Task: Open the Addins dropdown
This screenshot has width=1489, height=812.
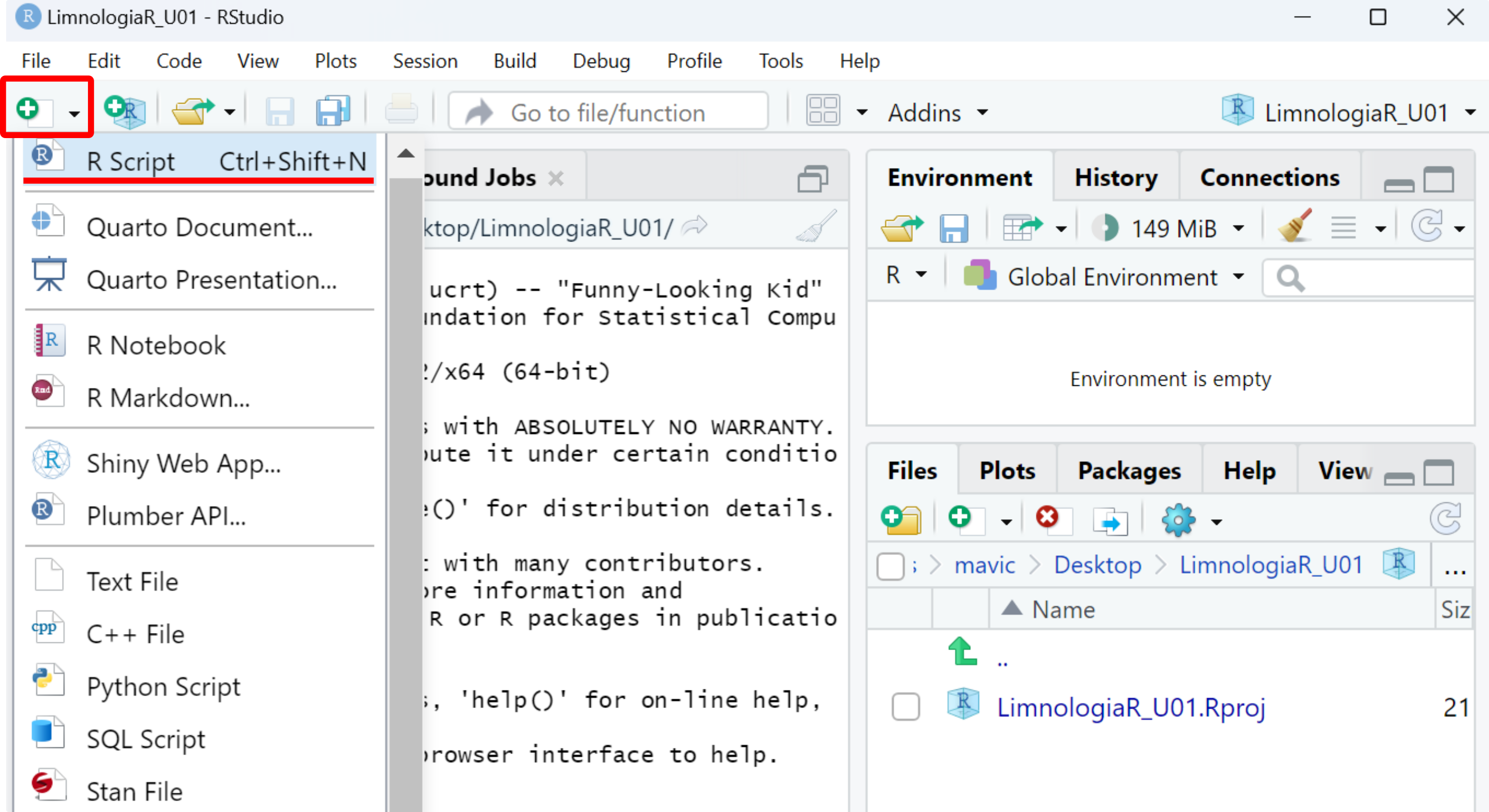Action: (x=939, y=113)
